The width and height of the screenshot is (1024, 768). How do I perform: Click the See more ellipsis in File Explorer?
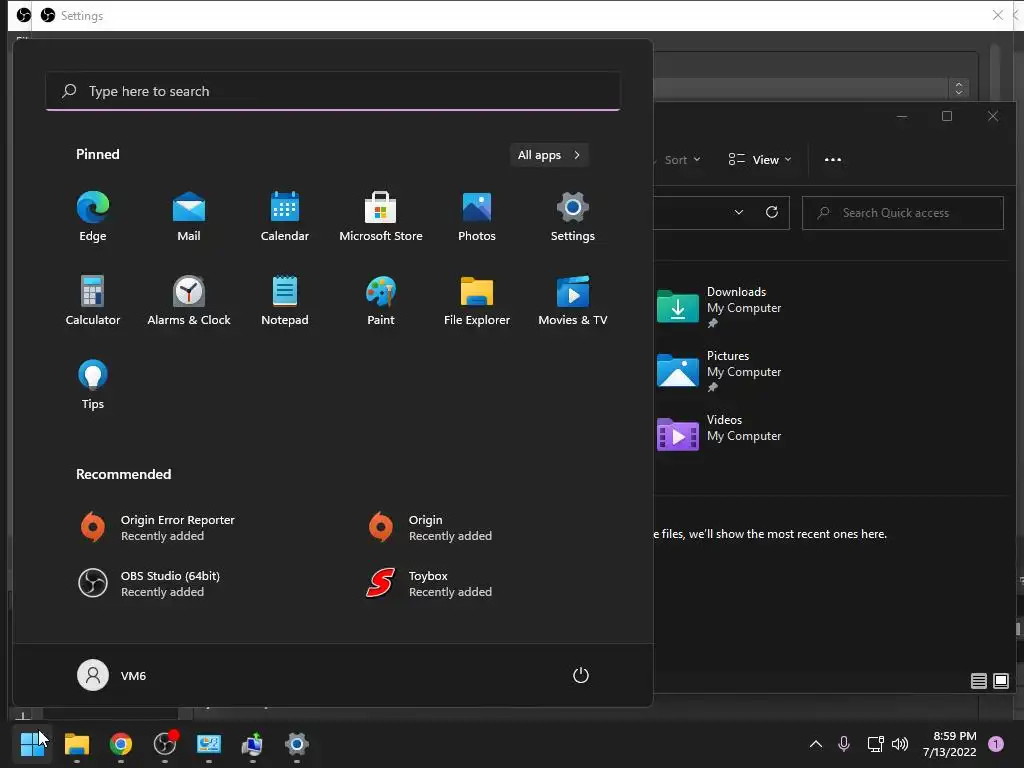pyautogui.click(x=833, y=160)
